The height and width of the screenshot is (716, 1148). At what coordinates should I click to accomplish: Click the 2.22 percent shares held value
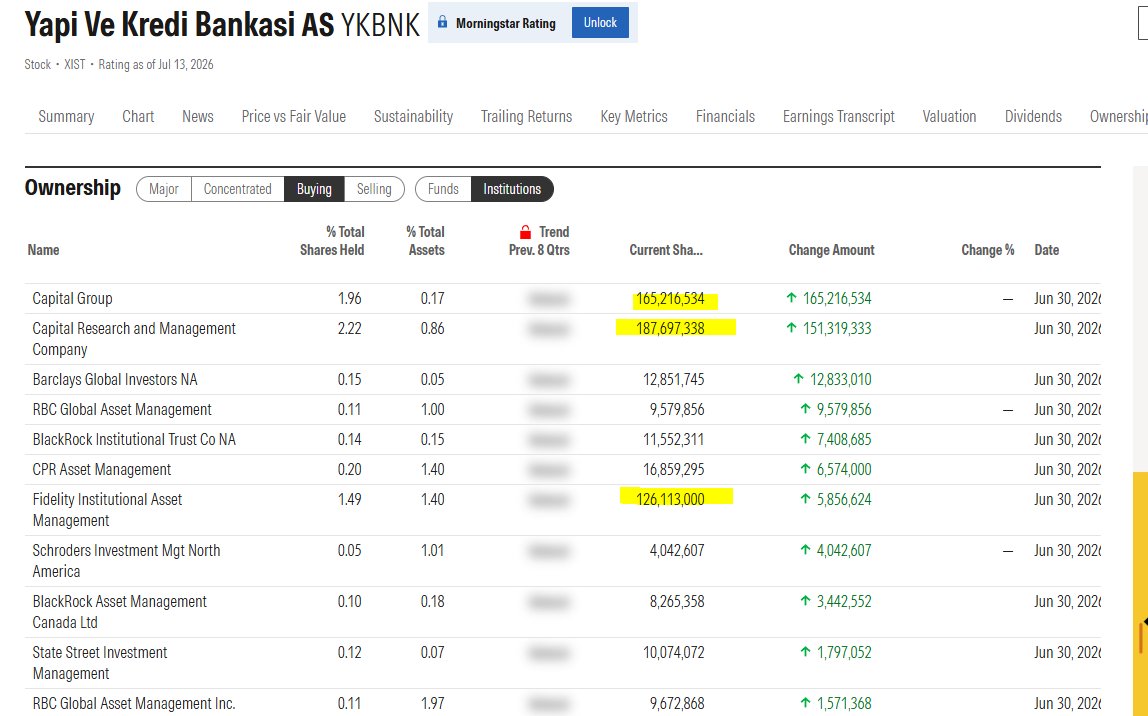click(349, 328)
